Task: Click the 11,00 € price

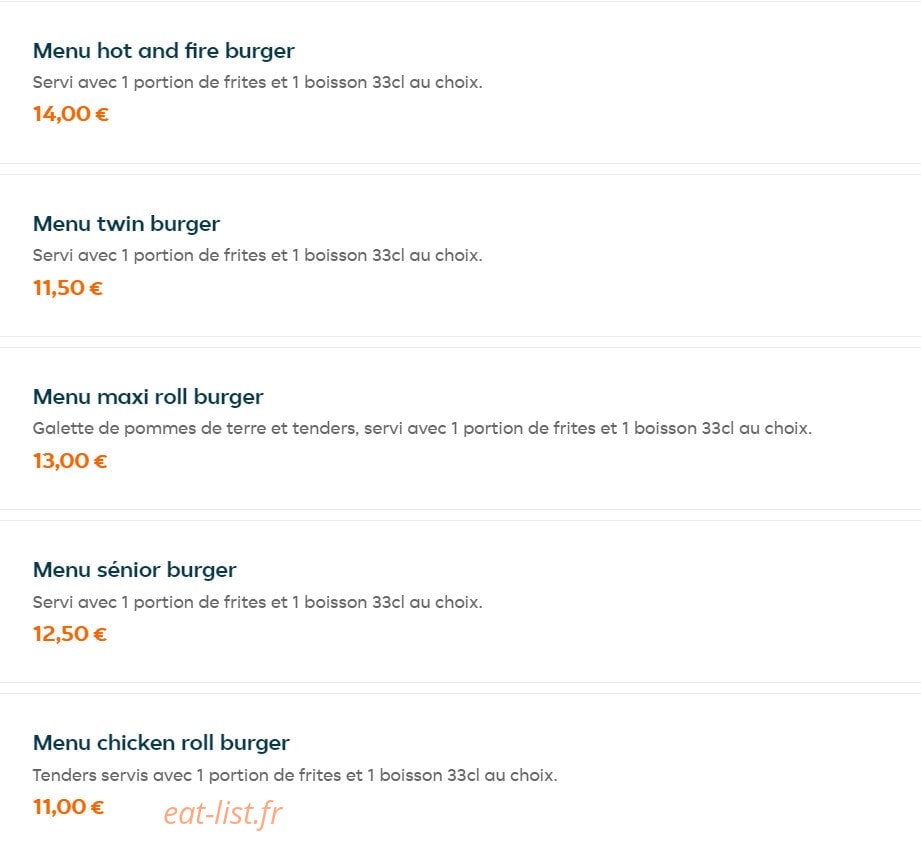Action: 68,807
